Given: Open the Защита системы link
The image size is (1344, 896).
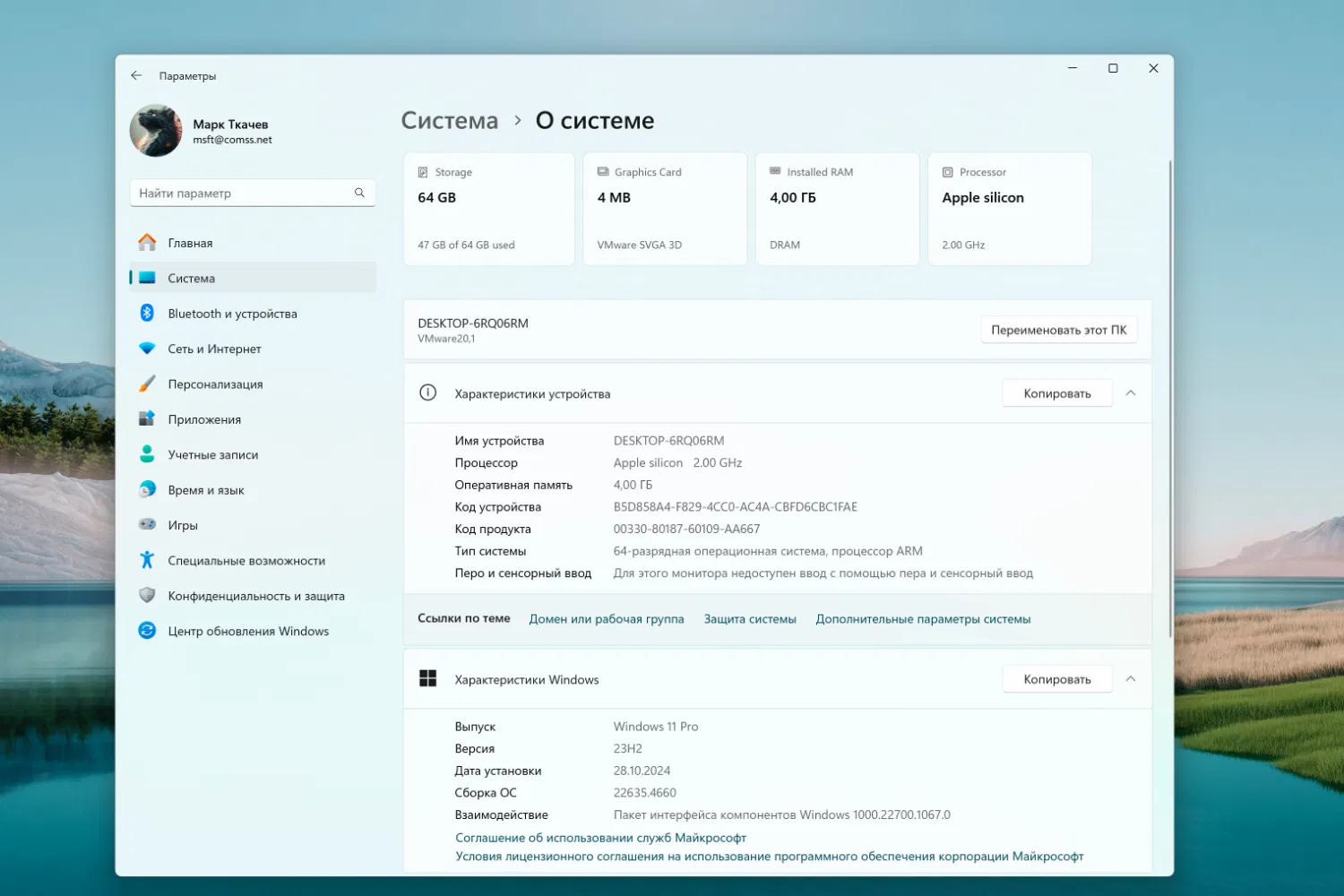Looking at the screenshot, I should (750, 619).
